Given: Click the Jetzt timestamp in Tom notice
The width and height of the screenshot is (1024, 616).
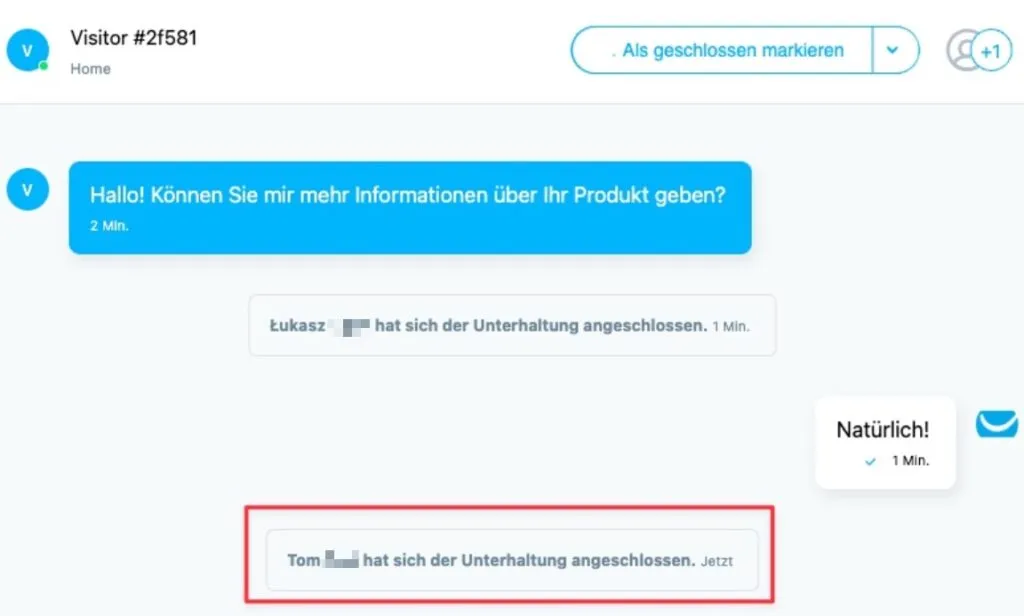Looking at the screenshot, I should click(x=716, y=561).
